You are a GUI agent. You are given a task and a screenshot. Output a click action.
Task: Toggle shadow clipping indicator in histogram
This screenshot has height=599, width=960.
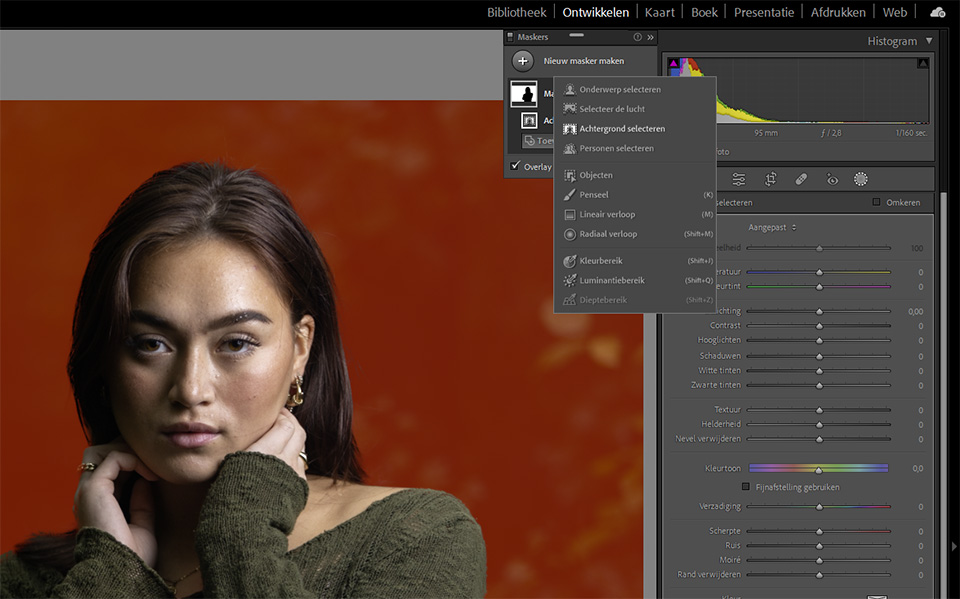tap(673, 63)
